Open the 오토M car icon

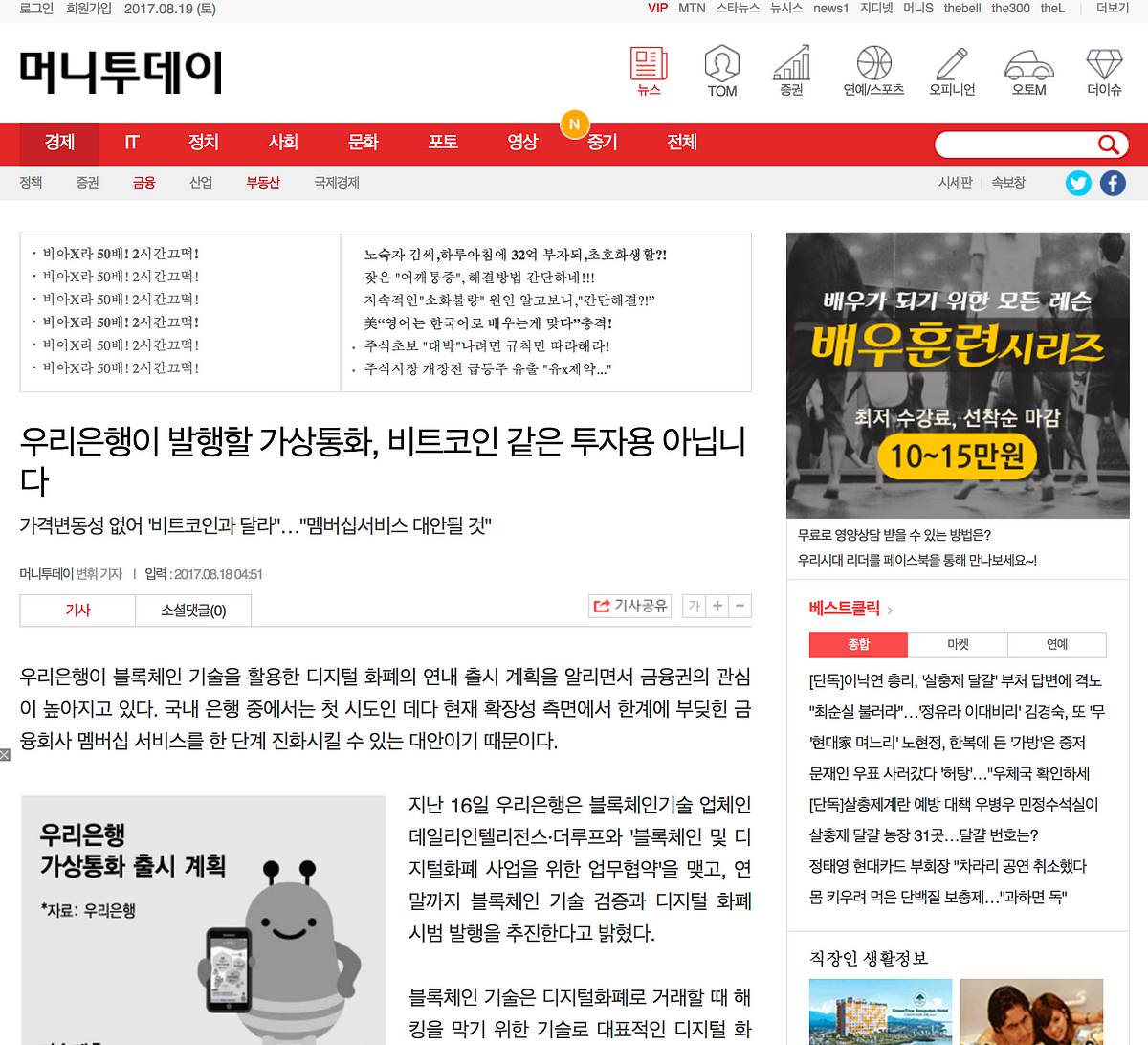point(1029,71)
